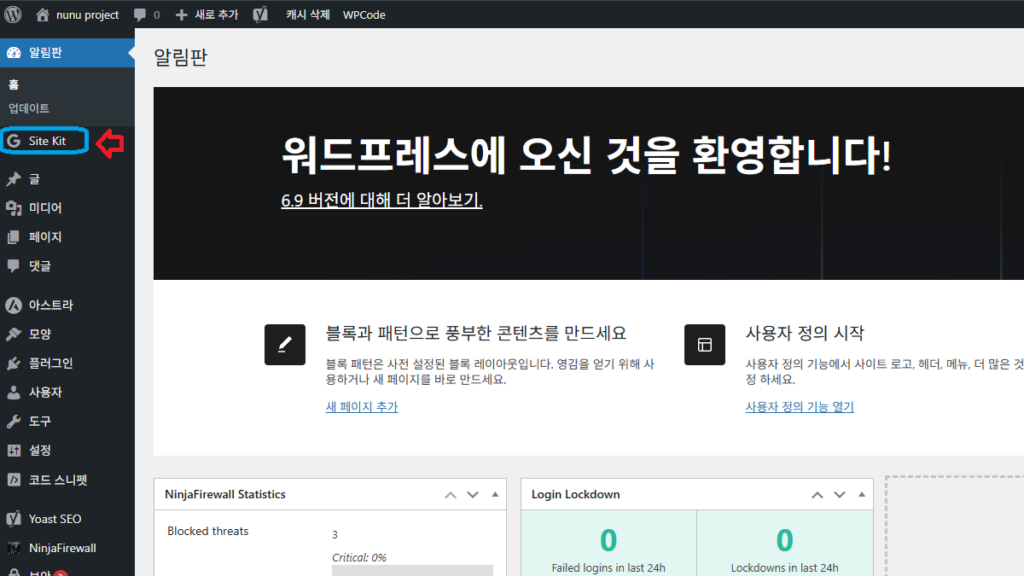Image resolution: width=1024 pixels, height=576 pixels.
Task: Click 캐시 삭제 in the admin bar
Action: coord(307,15)
